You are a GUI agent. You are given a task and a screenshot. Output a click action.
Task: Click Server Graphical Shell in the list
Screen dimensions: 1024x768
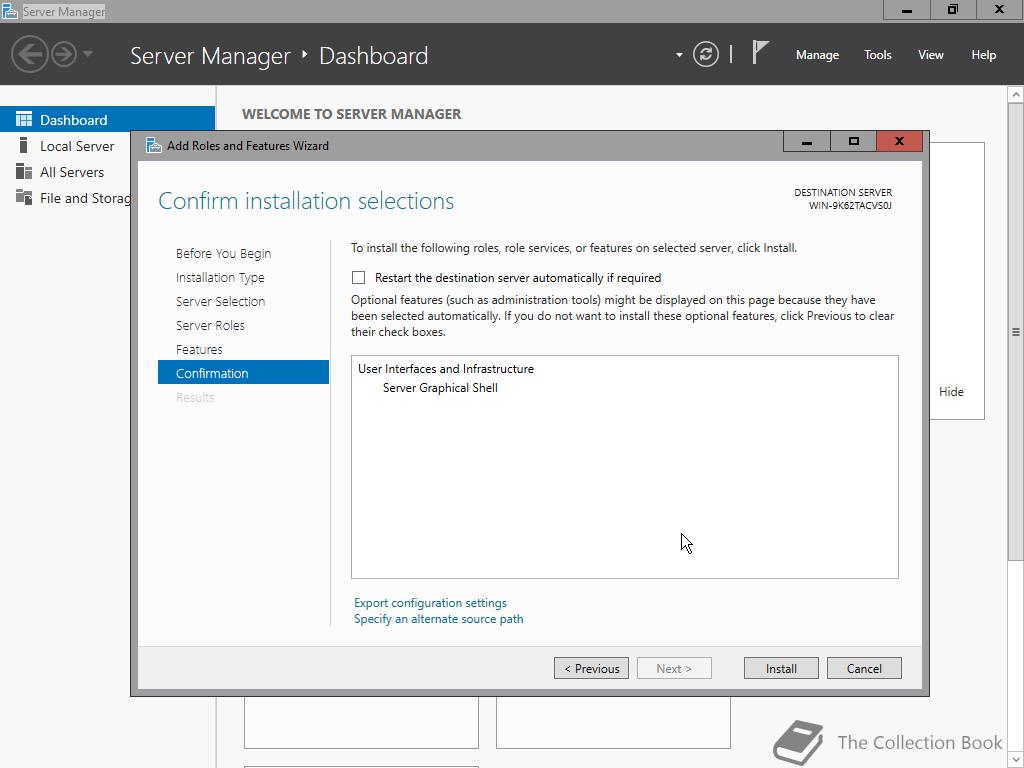(x=440, y=388)
